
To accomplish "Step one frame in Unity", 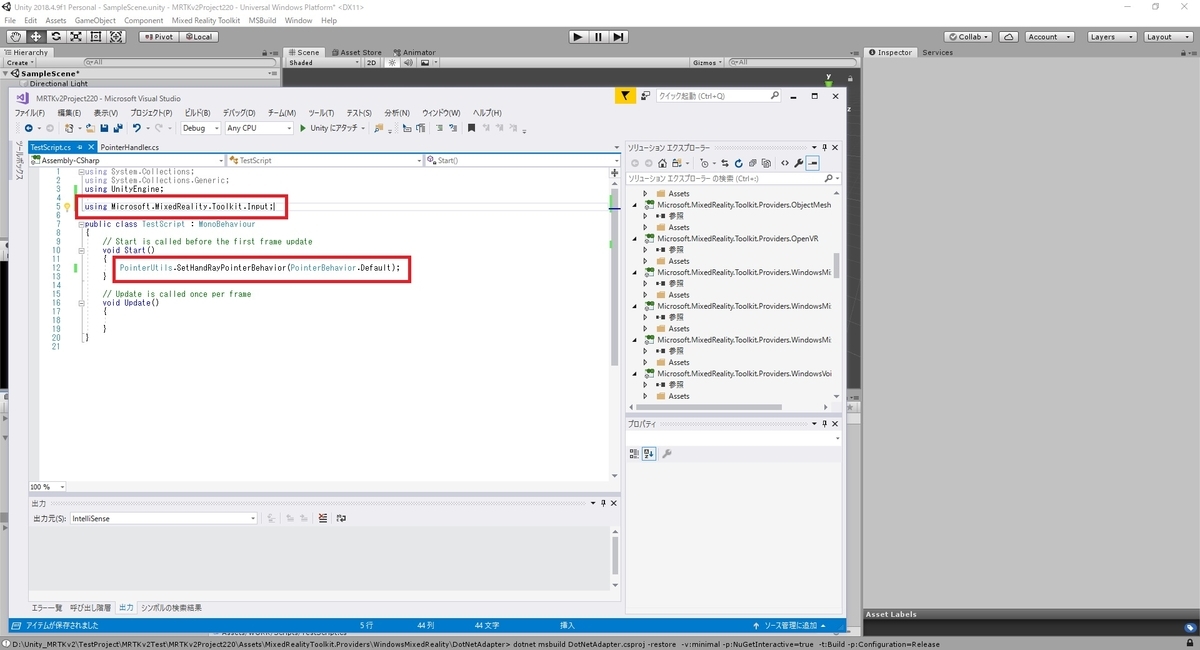I will 619,37.
